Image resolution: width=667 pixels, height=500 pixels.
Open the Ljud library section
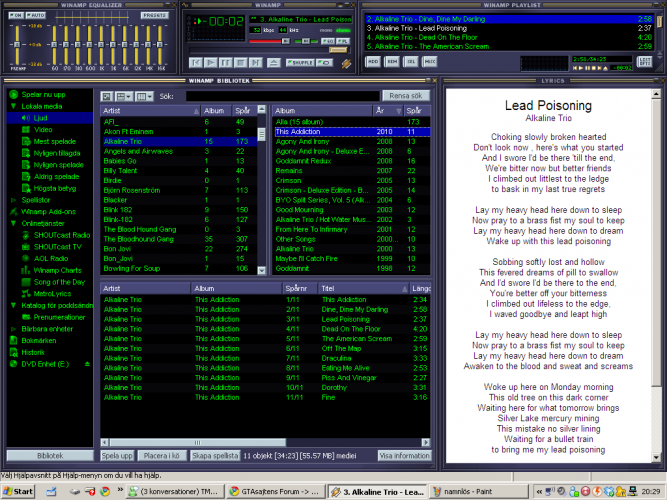click(x=41, y=118)
